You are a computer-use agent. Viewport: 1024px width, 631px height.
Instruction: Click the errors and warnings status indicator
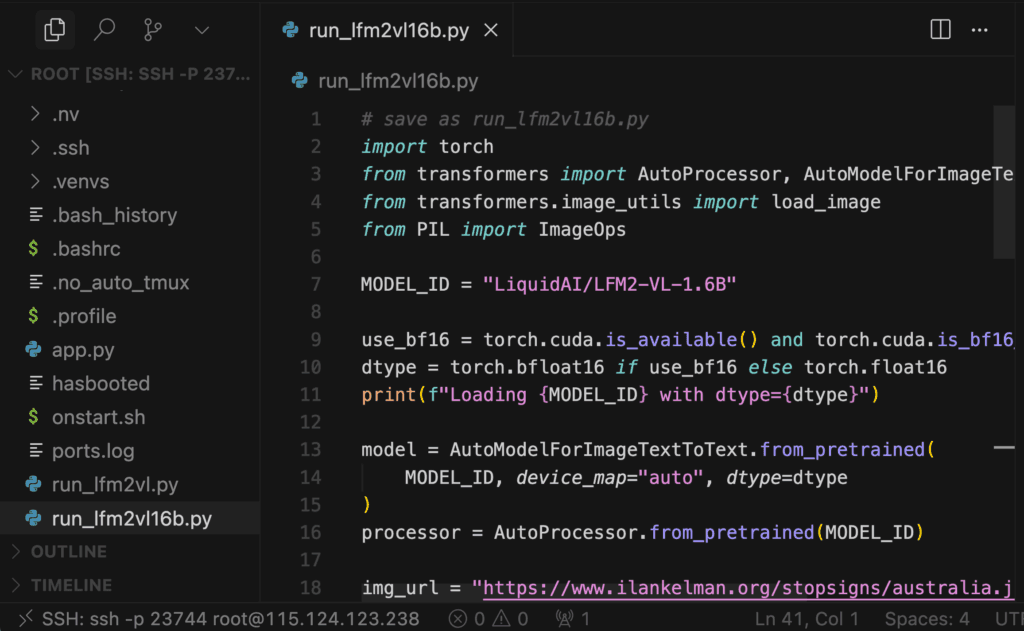point(501,619)
